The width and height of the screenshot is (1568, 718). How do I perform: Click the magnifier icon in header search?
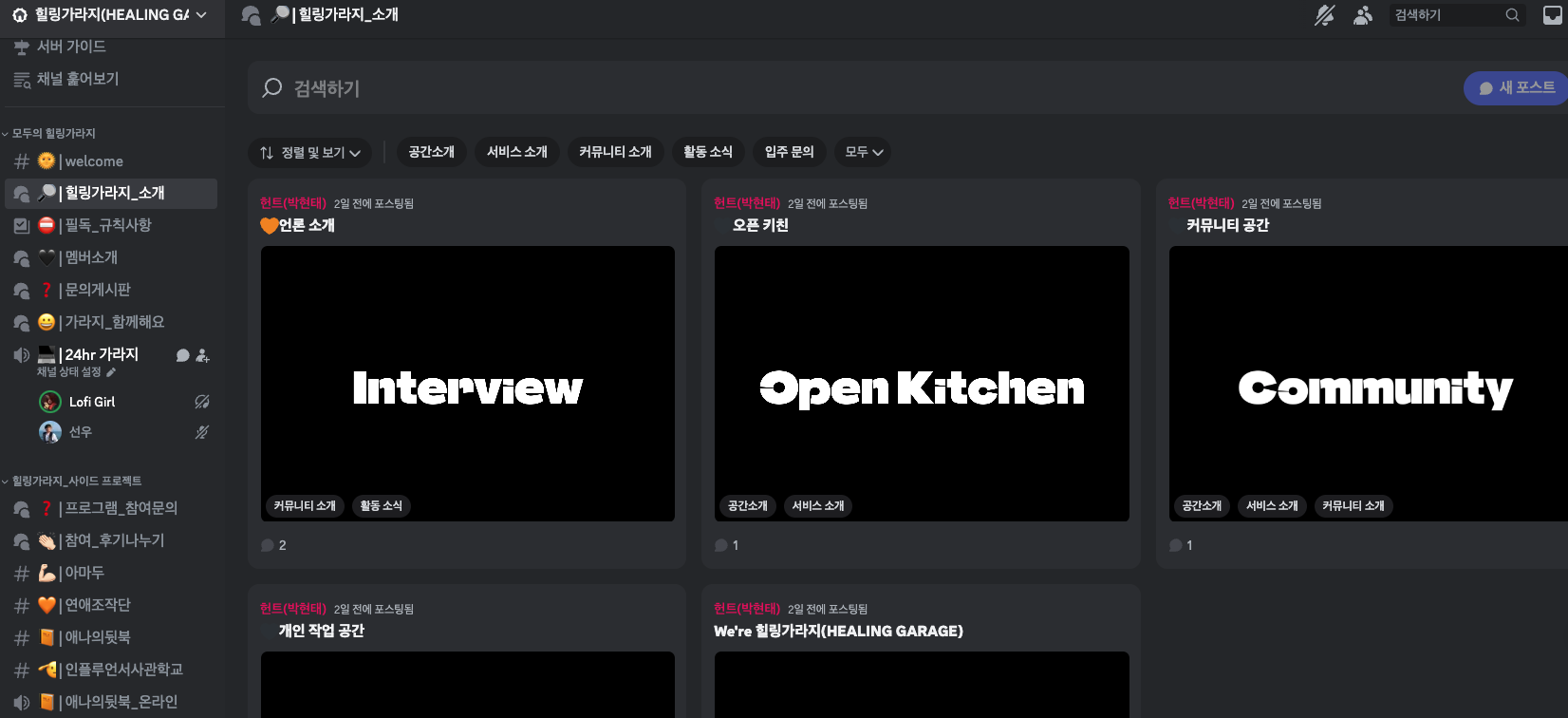[x=1512, y=15]
